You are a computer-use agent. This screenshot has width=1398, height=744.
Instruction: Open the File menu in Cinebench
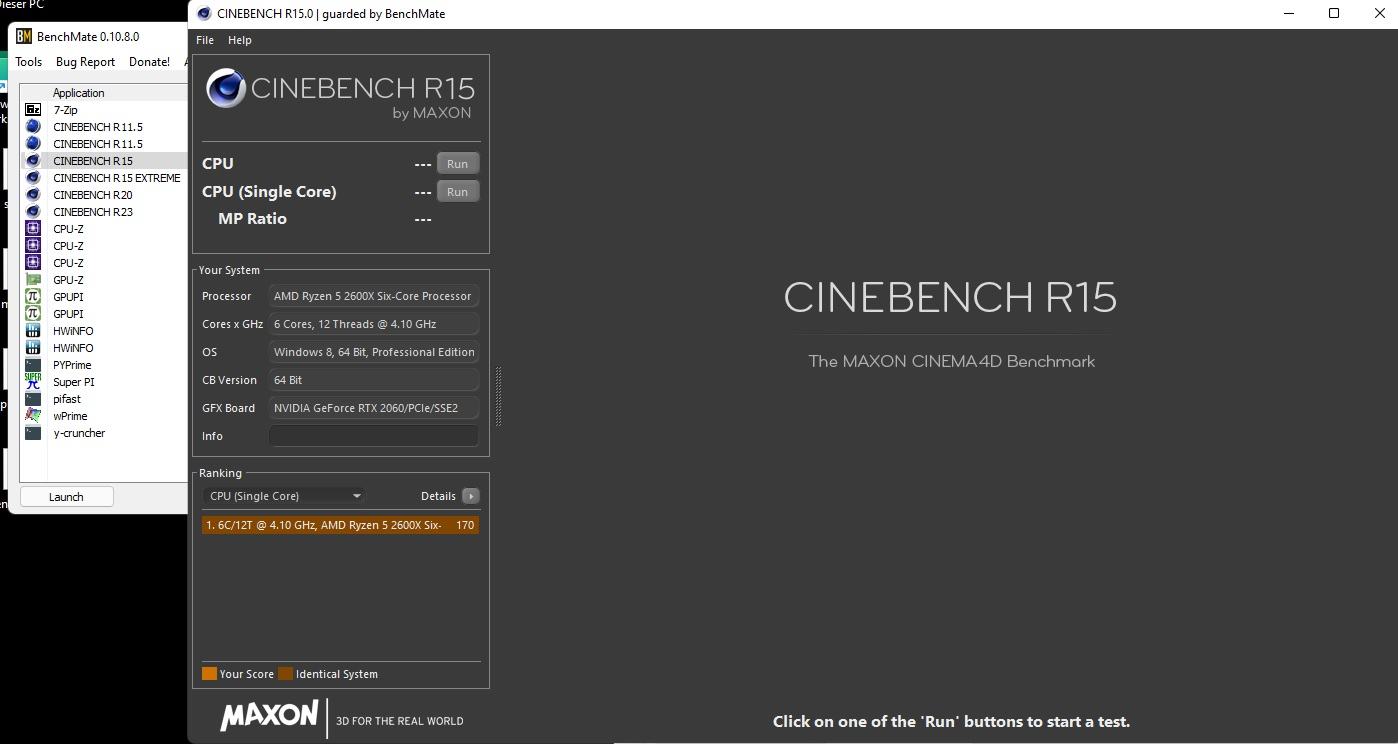click(205, 40)
